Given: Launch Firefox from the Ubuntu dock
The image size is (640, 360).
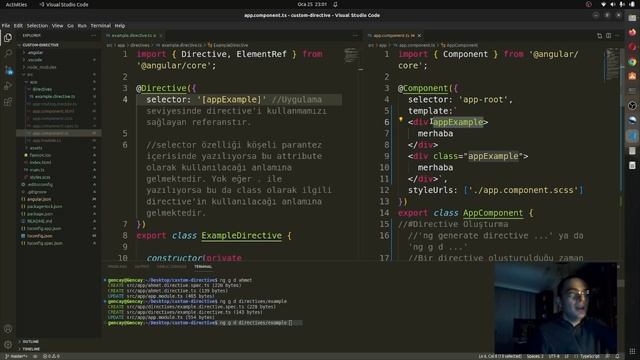Looking at the screenshot, I should [632, 32].
